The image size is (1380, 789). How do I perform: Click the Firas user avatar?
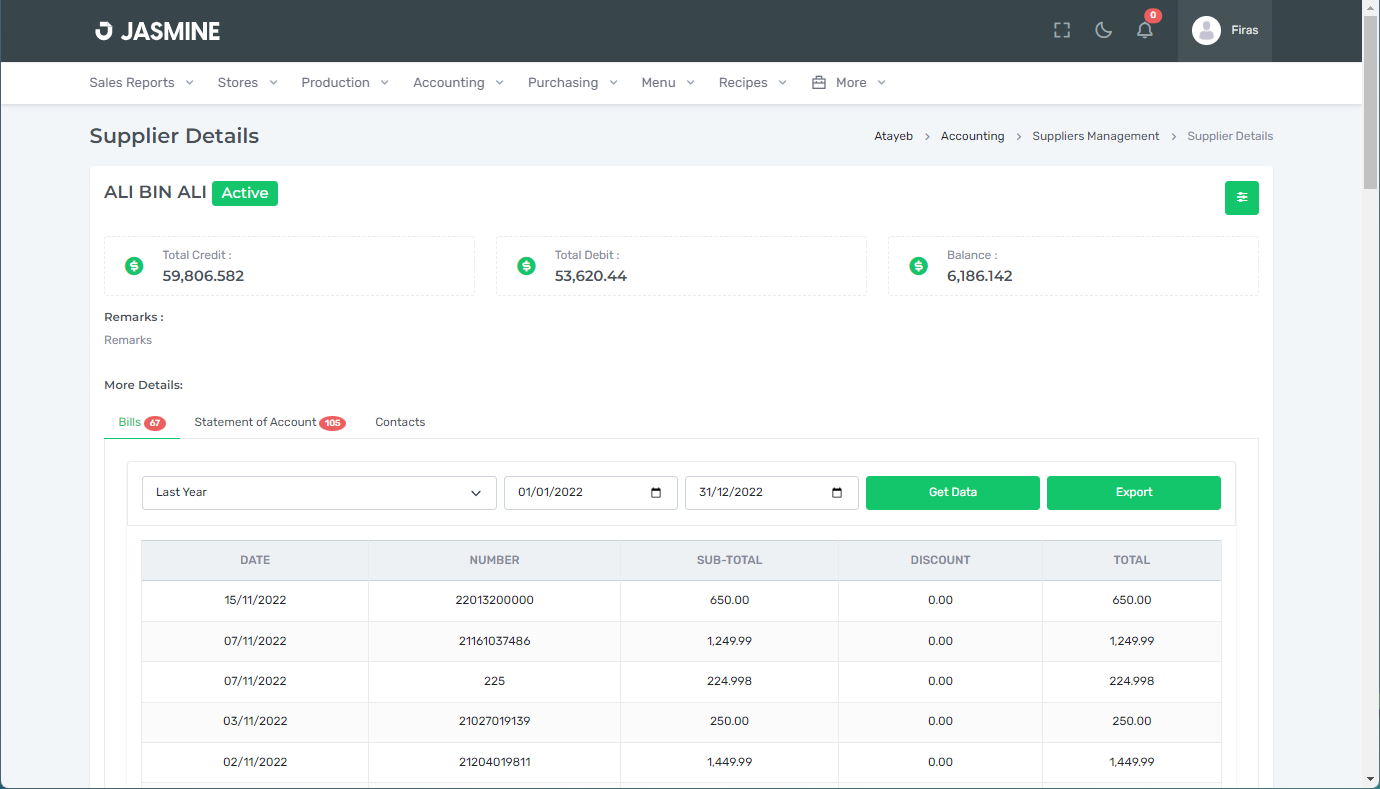[x=1206, y=31]
